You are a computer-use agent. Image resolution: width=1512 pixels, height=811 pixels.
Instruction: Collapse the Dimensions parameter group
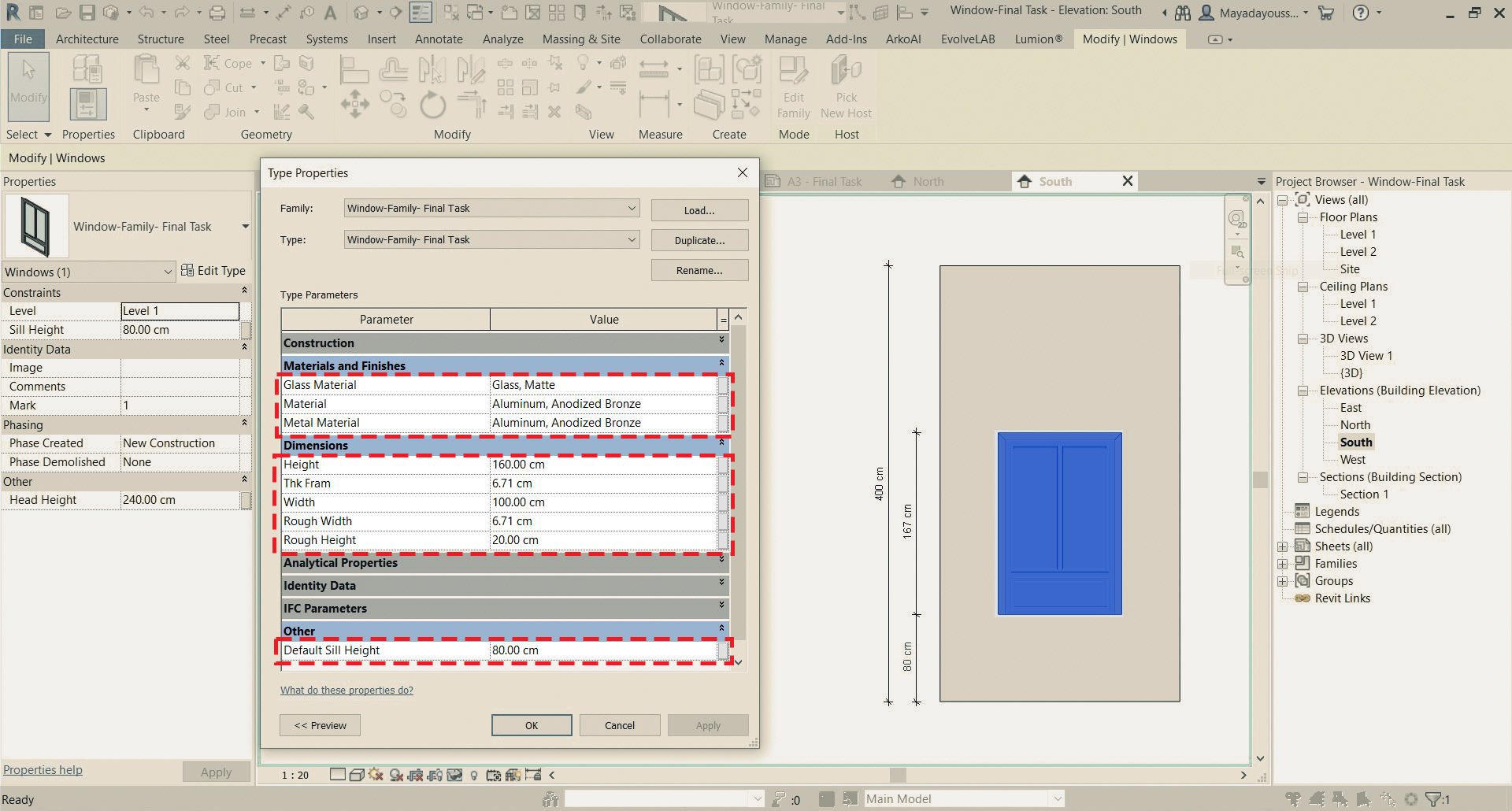tap(721, 443)
